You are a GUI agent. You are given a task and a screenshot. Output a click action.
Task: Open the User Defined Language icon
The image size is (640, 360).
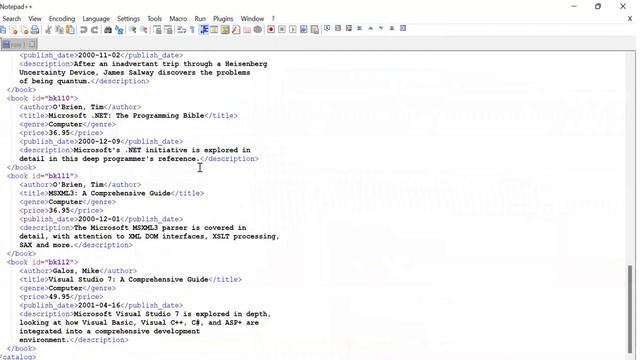[x=214, y=30]
